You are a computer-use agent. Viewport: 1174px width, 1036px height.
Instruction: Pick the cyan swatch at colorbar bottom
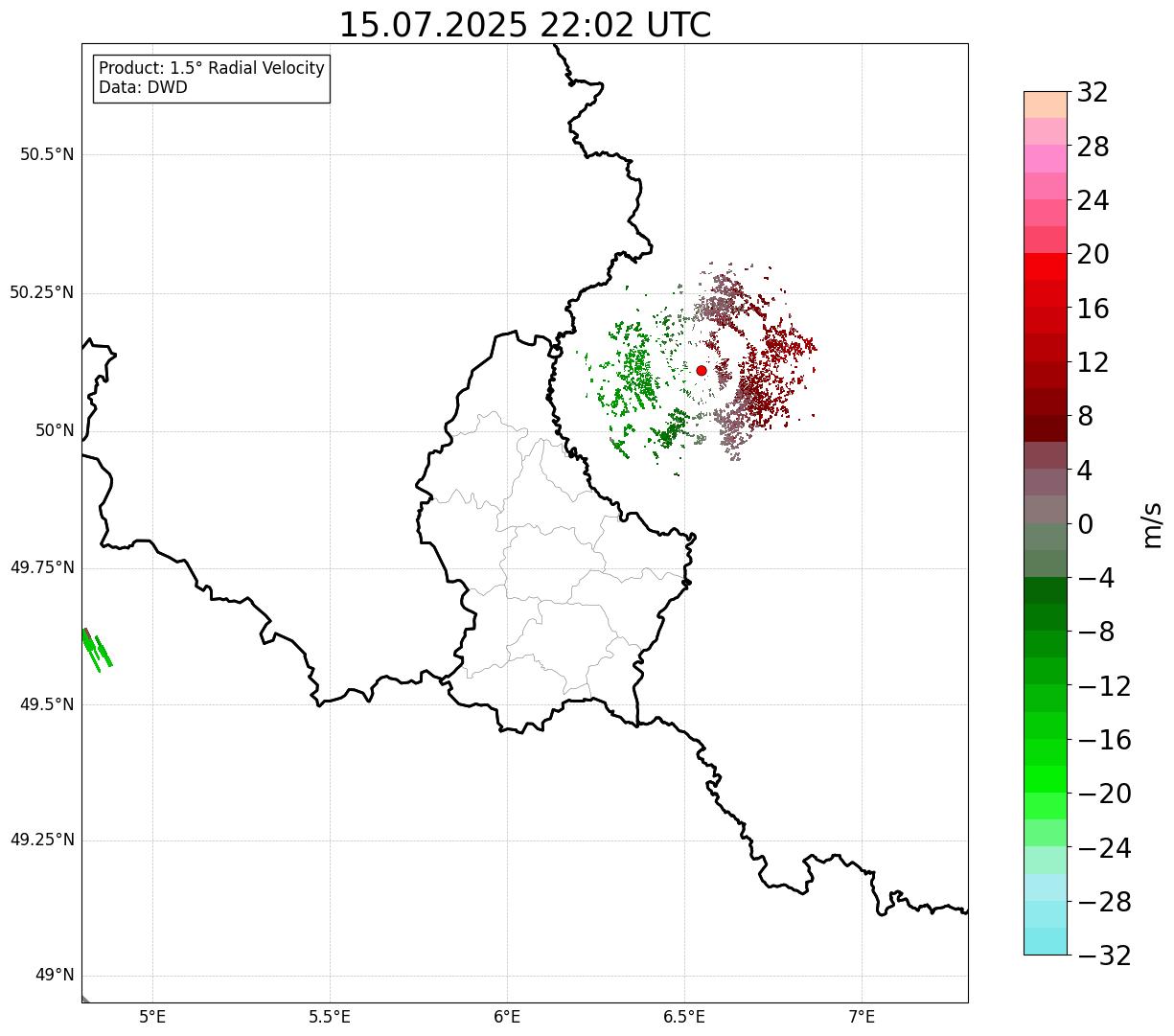pyautogui.click(x=1045, y=941)
